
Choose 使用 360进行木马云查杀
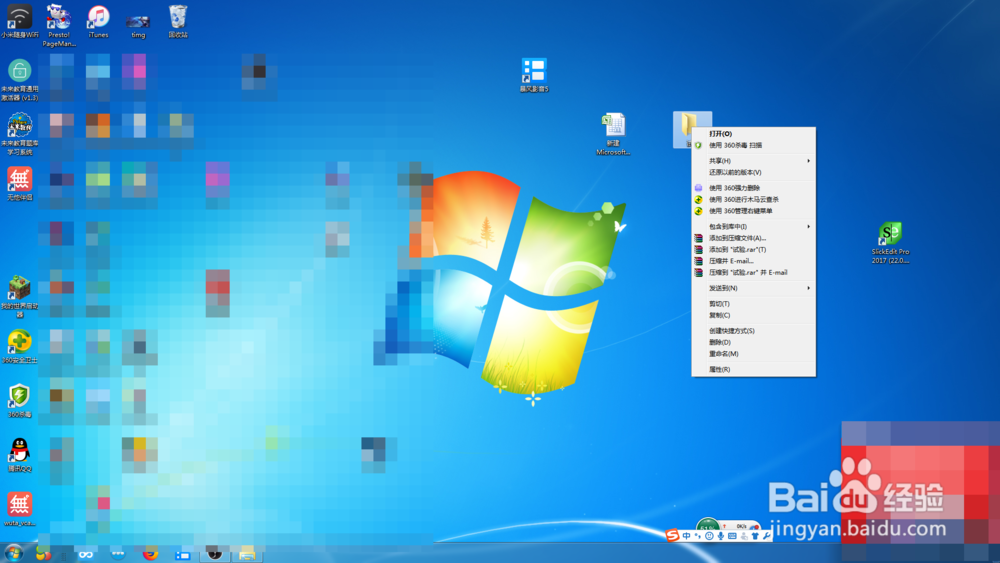pos(754,200)
